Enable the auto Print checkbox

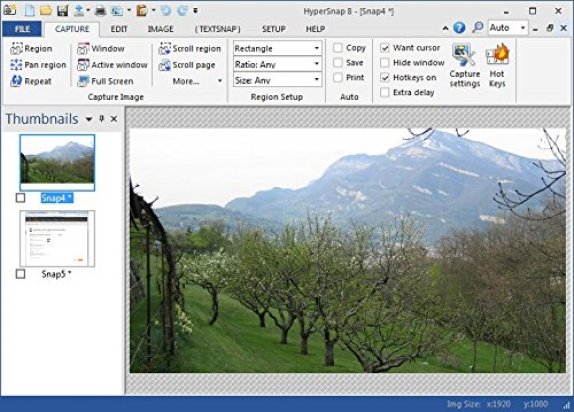(x=338, y=77)
